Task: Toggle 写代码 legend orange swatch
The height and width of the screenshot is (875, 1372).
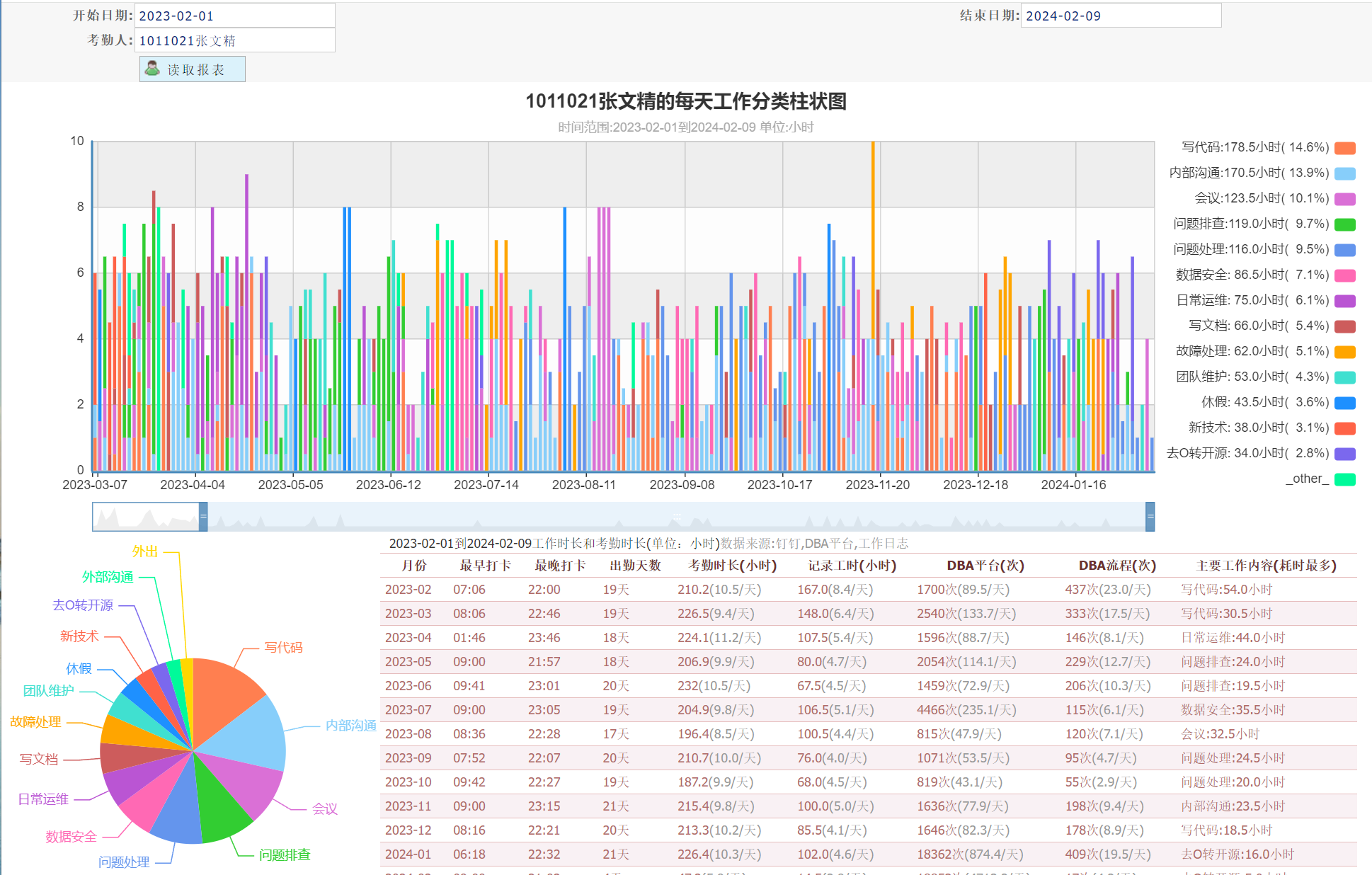Action: [1344, 148]
